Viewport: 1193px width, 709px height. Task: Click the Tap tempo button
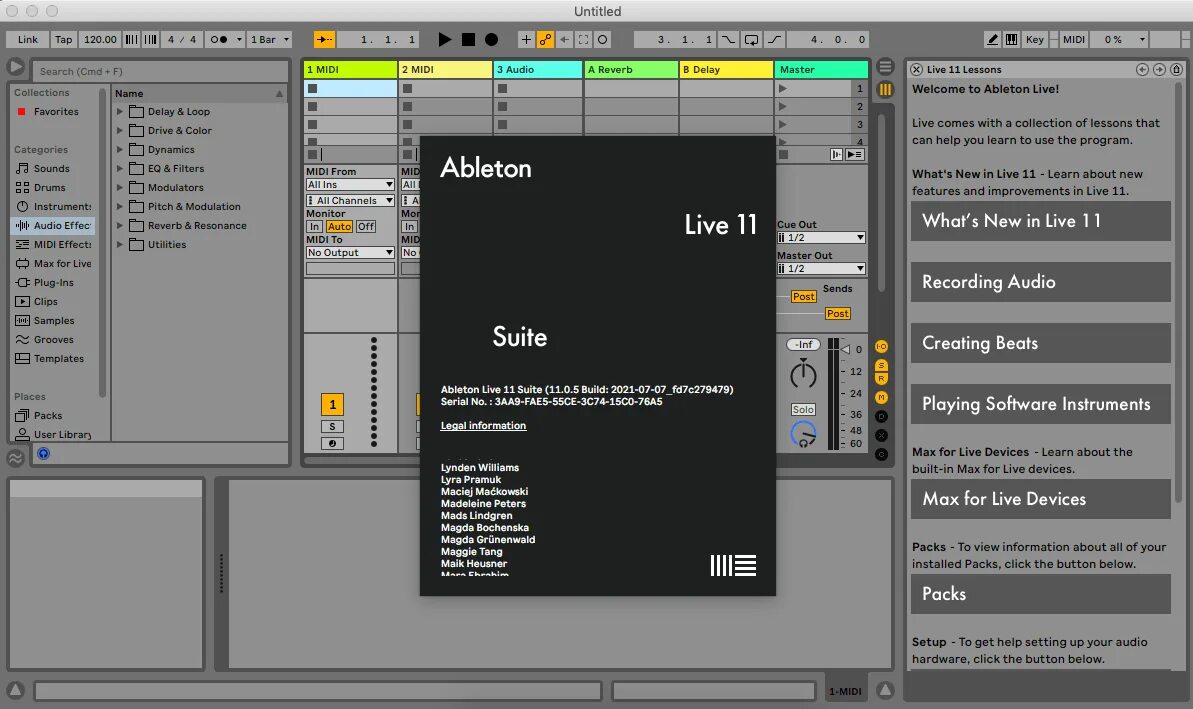point(64,40)
